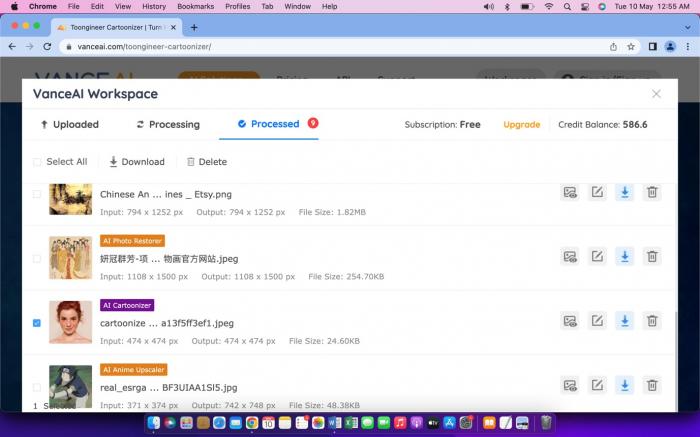The width and height of the screenshot is (700, 437).
Task: Preview the real_esrga ... BF3UIAA1SI5.jpg image
Action: click(x=570, y=385)
